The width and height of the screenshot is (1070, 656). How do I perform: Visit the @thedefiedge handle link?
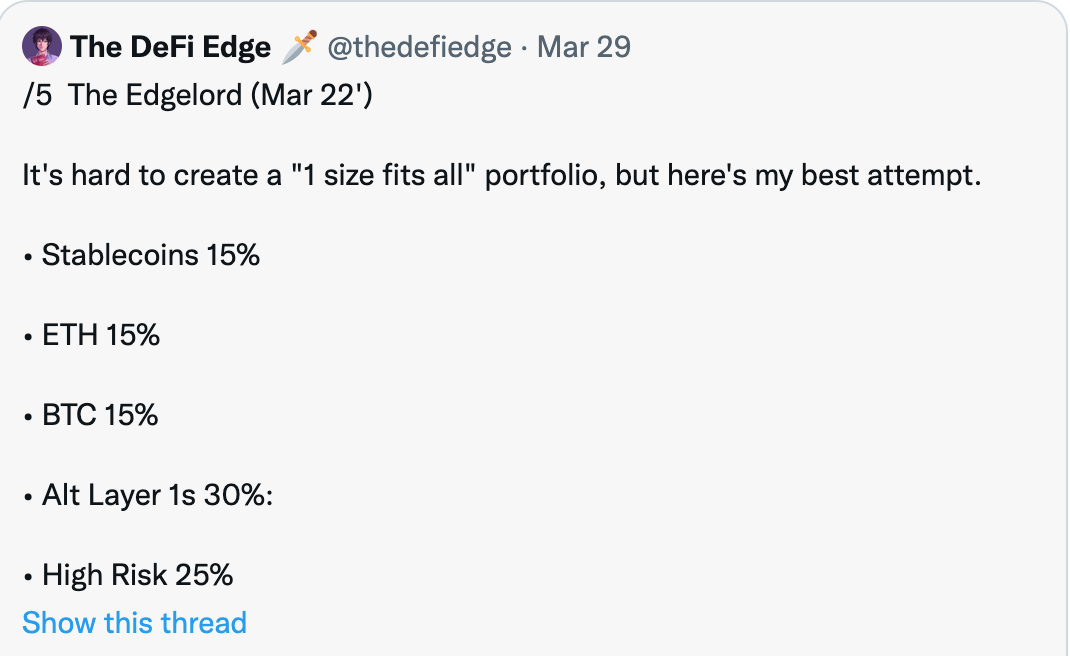tap(419, 47)
